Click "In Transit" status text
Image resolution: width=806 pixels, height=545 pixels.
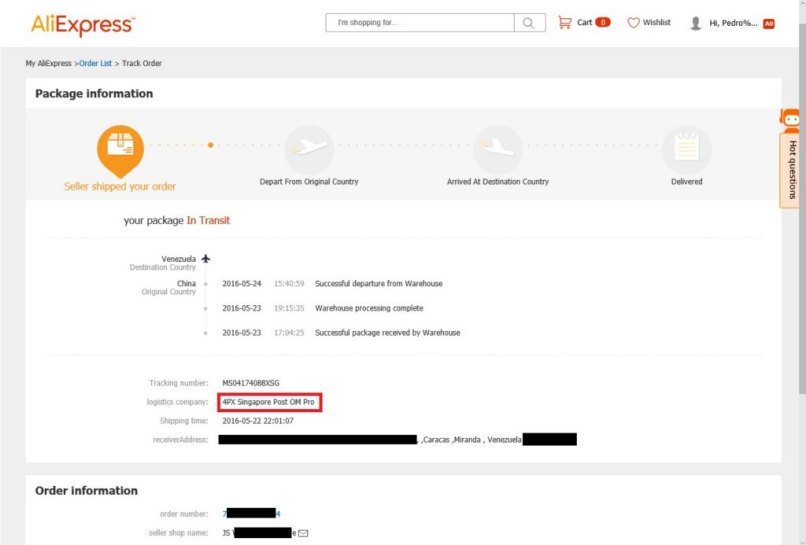pyautogui.click(x=208, y=221)
